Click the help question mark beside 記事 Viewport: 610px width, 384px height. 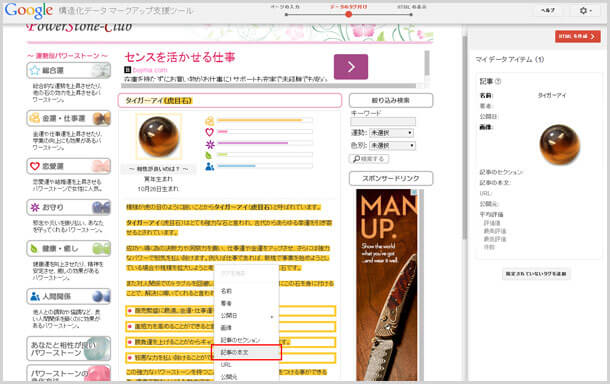[x=498, y=82]
